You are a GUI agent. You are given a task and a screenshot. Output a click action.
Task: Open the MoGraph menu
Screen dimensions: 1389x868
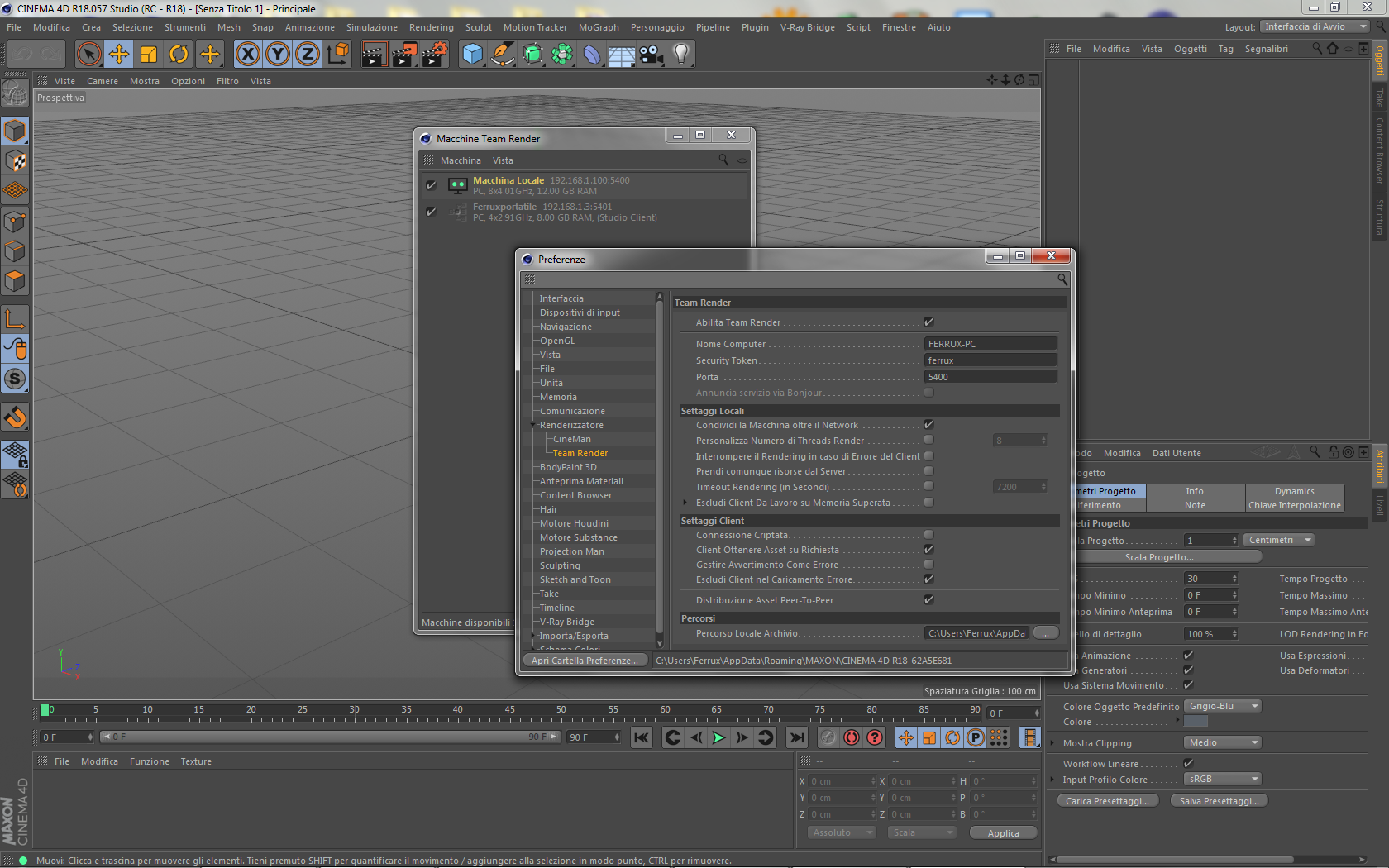(598, 27)
